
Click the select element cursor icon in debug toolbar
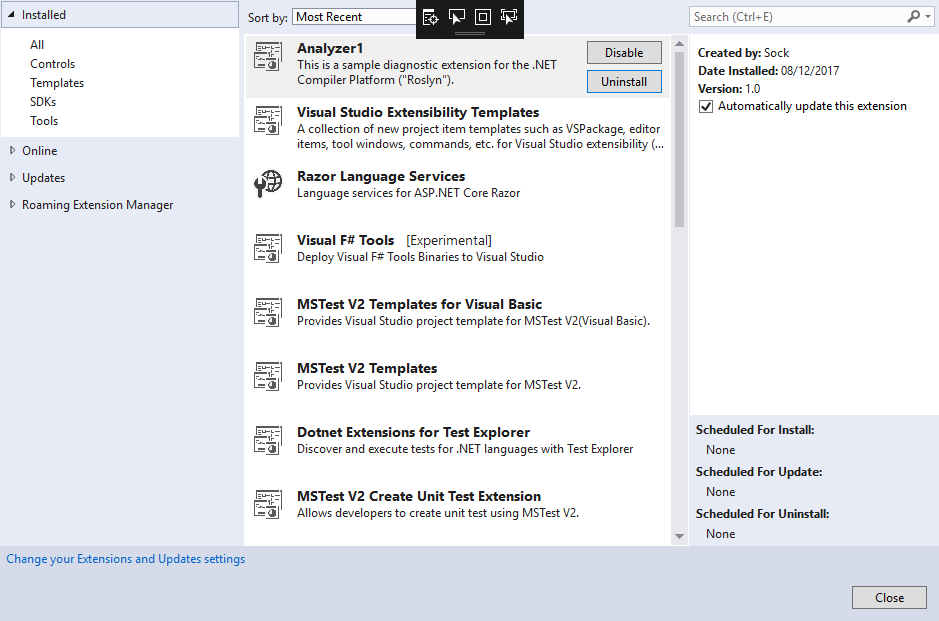click(x=457, y=17)
